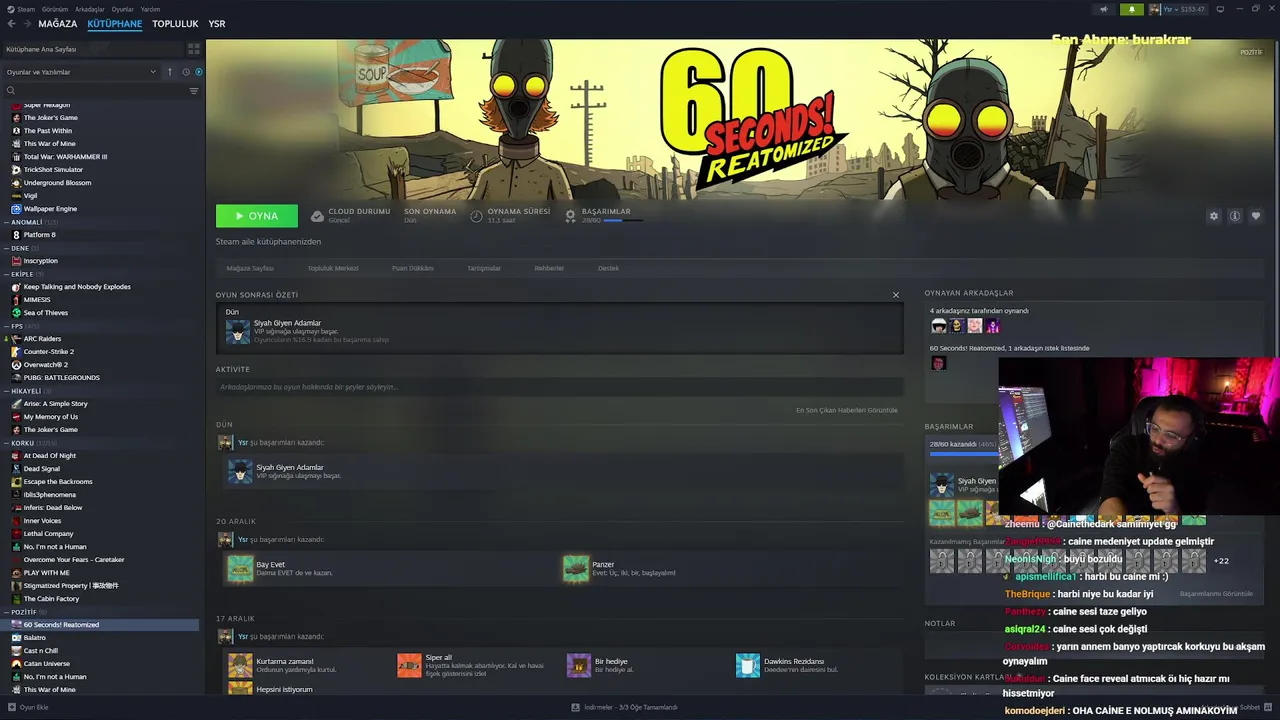
Task: Close the Oyun Sonrası Özeti panel
Action: 896,295
